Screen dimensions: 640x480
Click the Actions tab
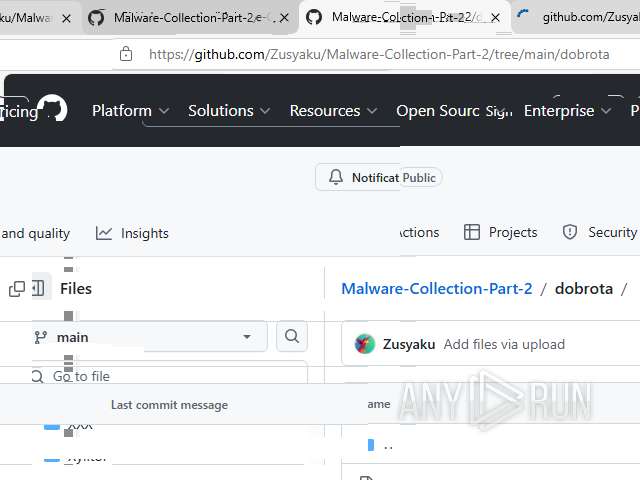click(420, 232)
